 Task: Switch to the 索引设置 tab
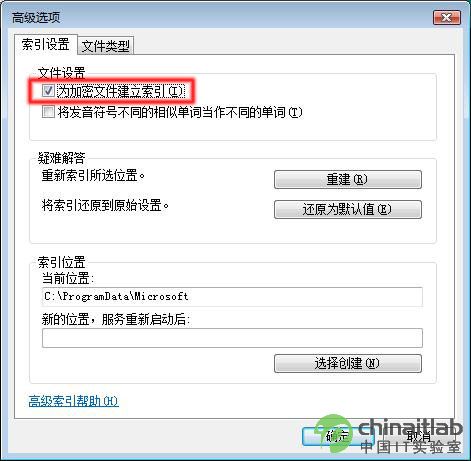pos(46,44)
